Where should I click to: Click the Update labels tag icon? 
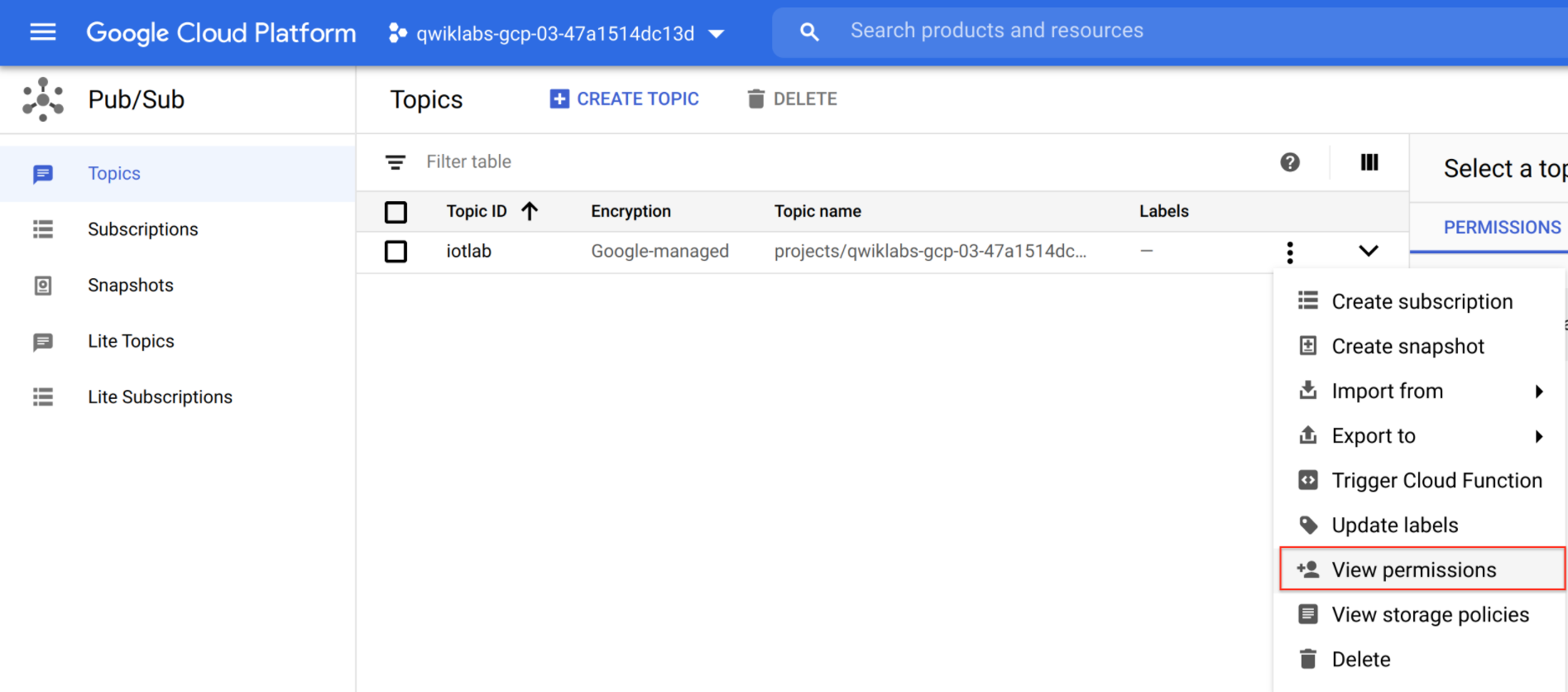1308,525
